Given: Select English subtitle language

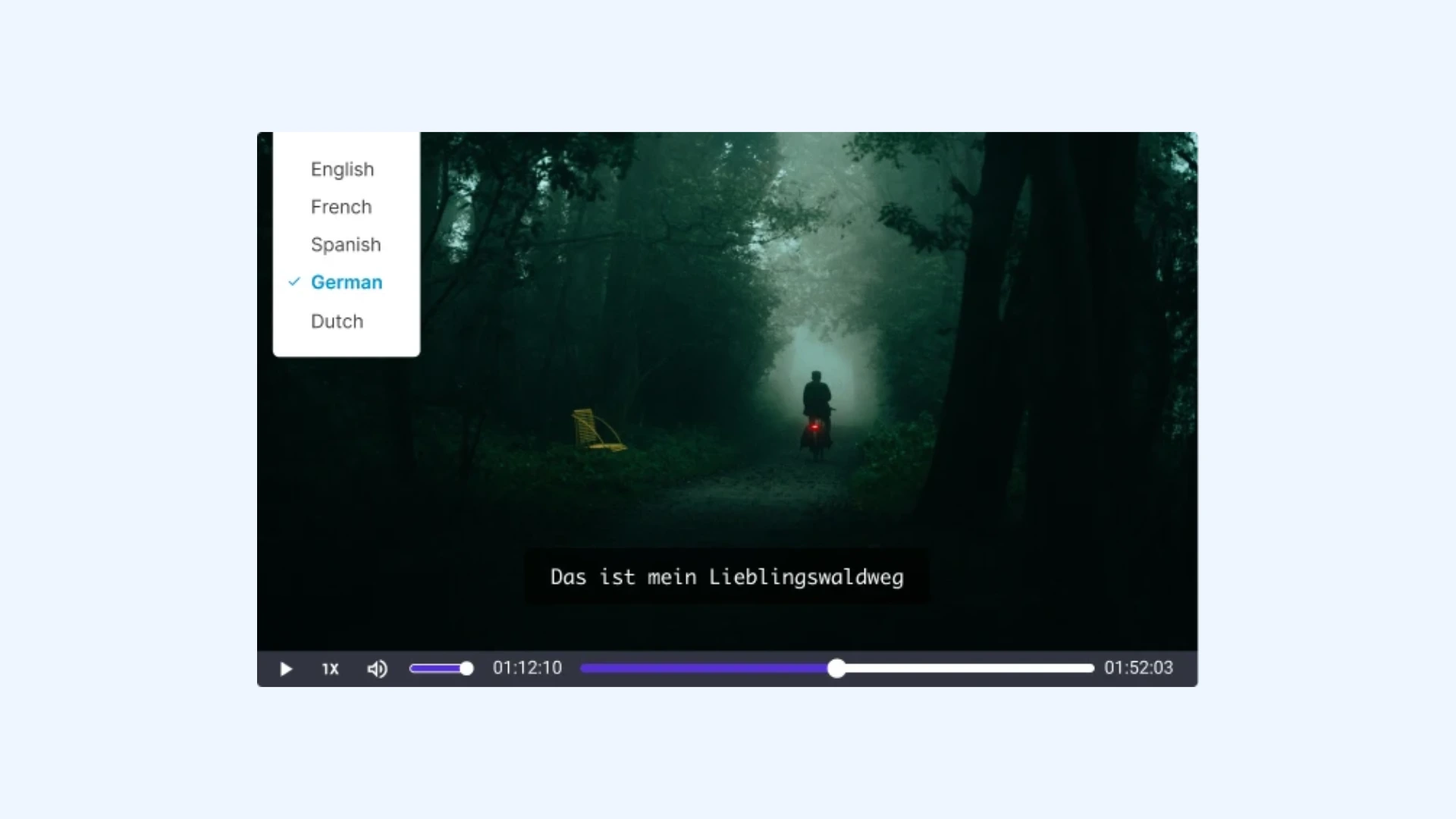Looking at the screenshot, I should (x=342, y=169).
